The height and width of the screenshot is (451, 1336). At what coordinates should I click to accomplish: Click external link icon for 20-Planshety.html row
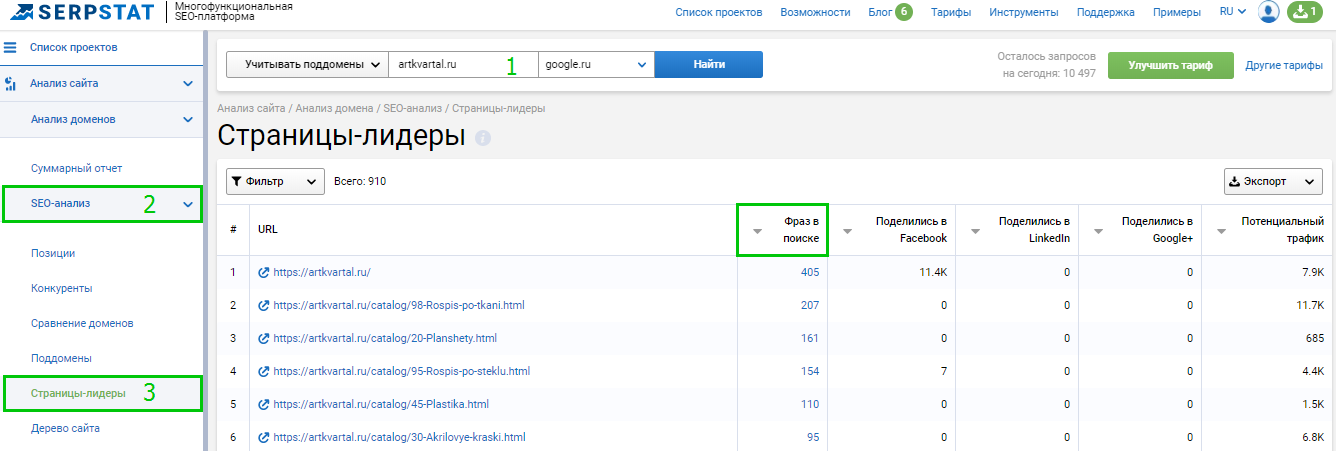(264, 338)
